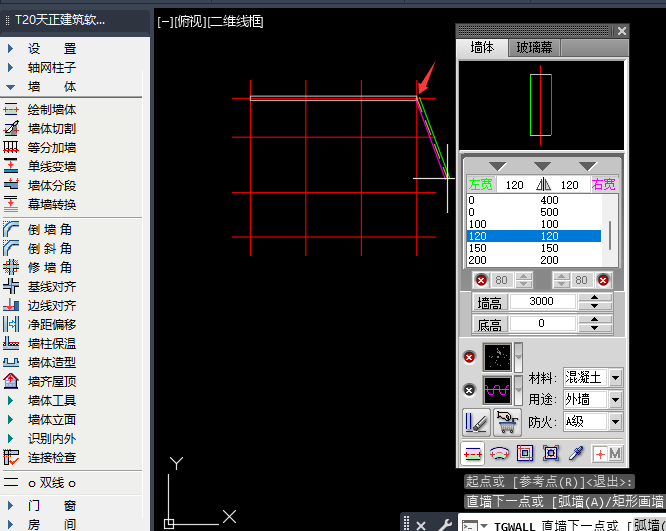Open the 用途 usage dropdown
The height and width of the screenshot is (531, 666).
coord(615,399)
